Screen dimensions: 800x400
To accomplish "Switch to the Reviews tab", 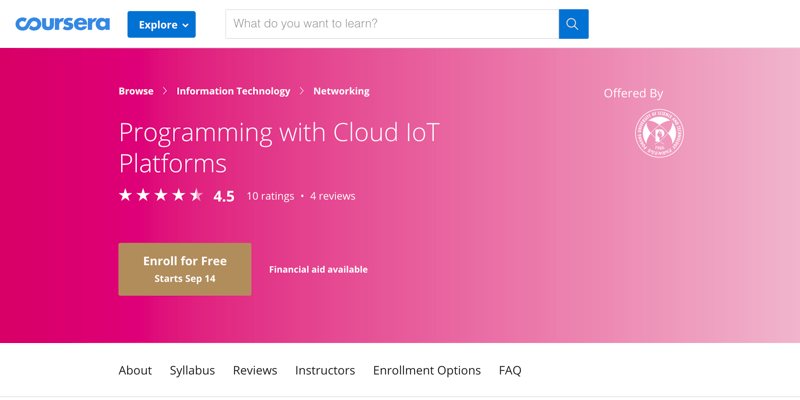I will (255, 370).
